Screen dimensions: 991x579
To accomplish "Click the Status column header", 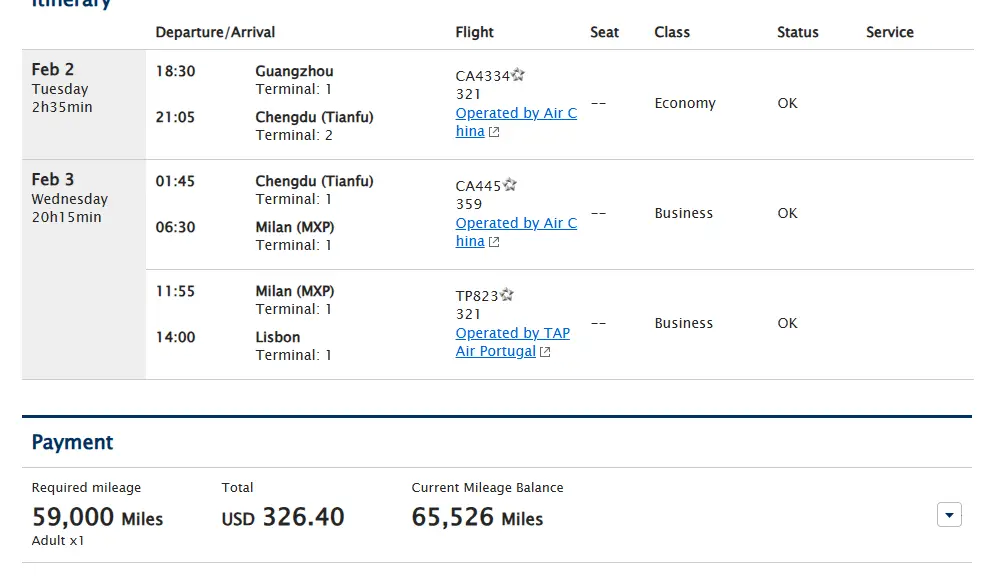I will (x=797, y=32).
